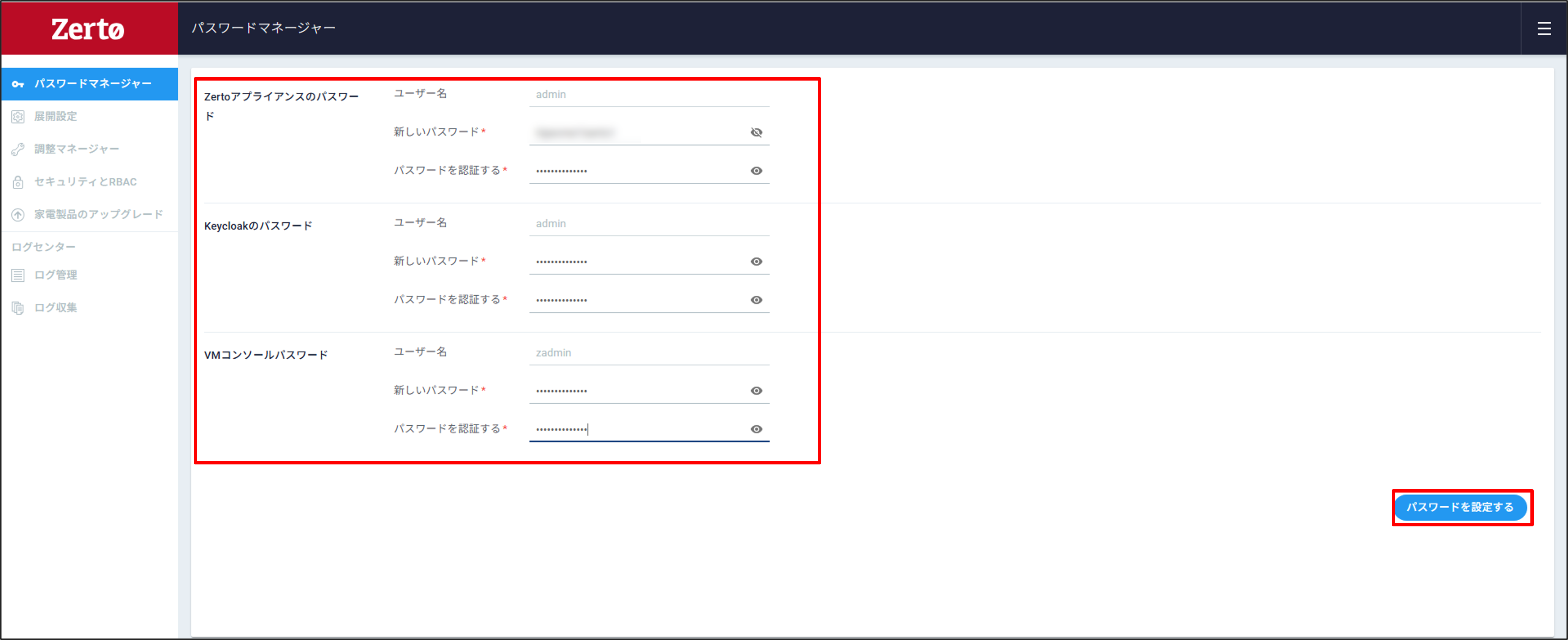
Task: Focus the VM console zadmin username field
Action: (x=649, y=353)
